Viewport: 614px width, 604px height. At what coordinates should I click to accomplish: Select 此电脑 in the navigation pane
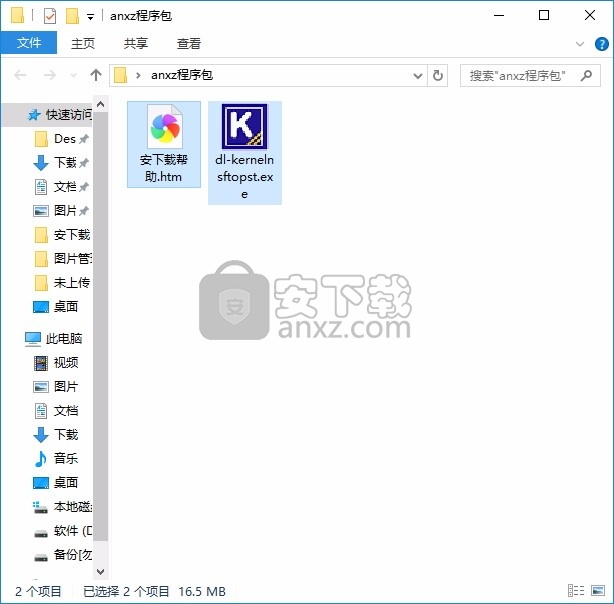click(53, 338)
